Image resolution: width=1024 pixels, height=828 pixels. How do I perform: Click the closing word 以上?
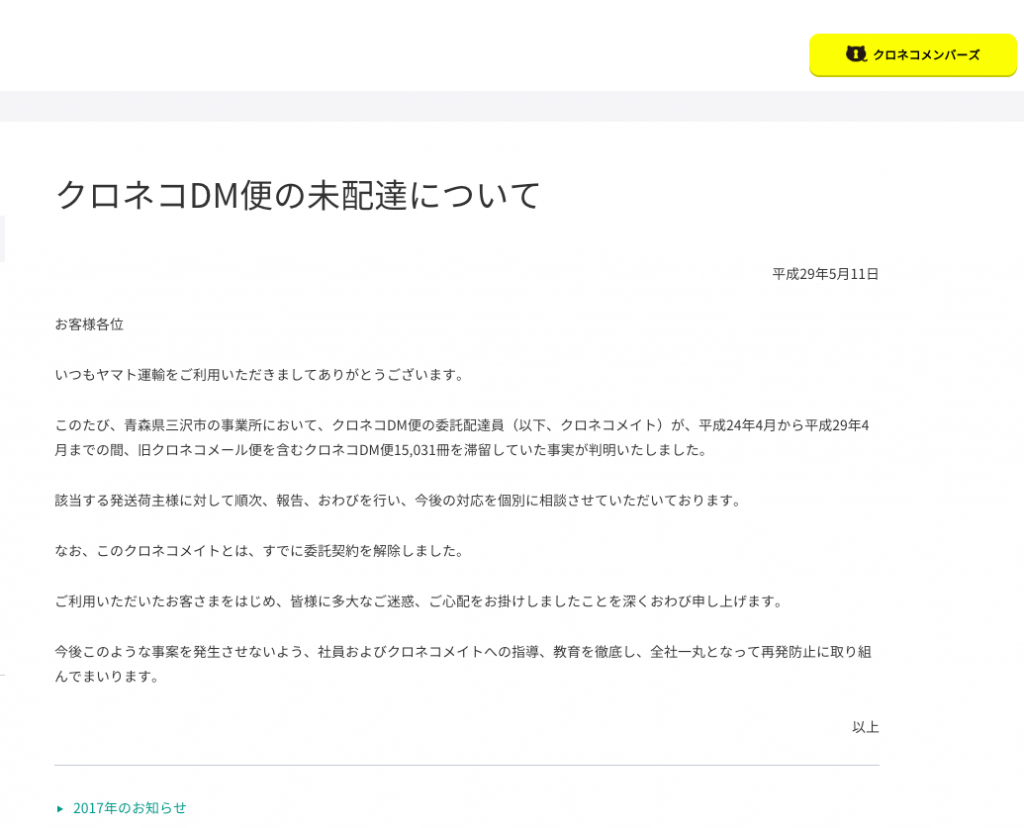[865, 727]
